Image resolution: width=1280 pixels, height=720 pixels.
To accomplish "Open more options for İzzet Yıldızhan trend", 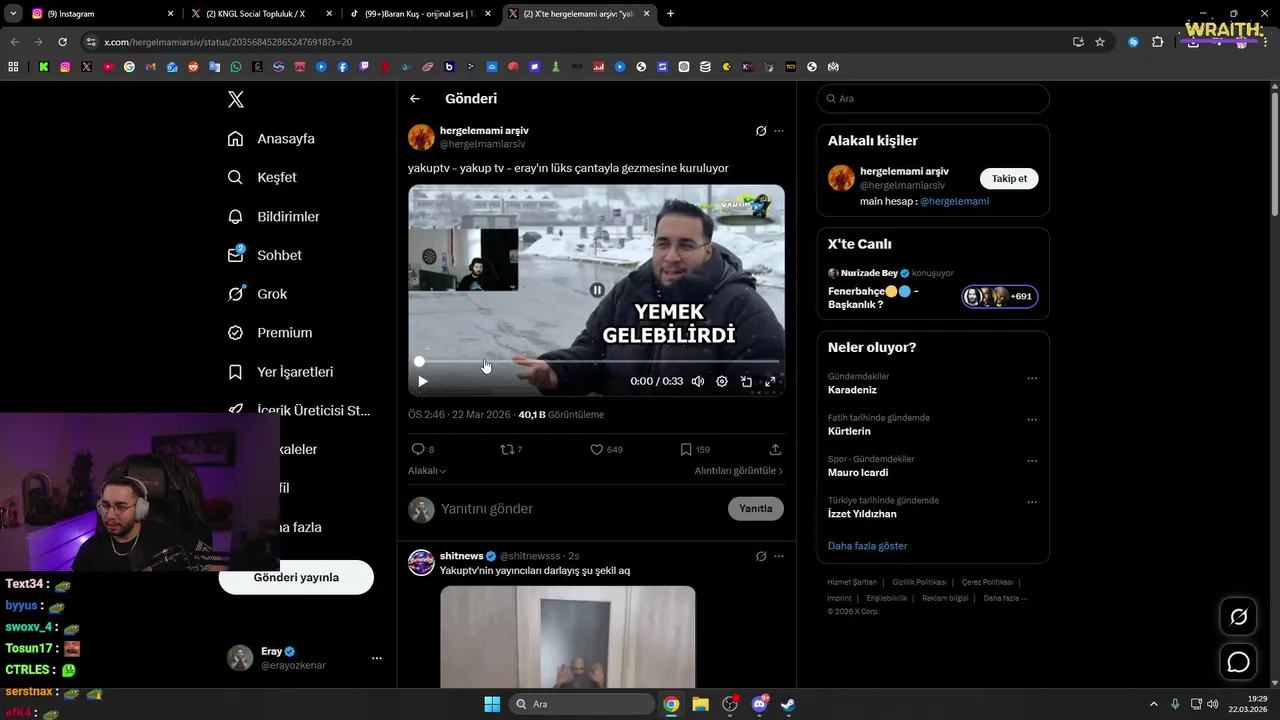I will point(1032,502).
